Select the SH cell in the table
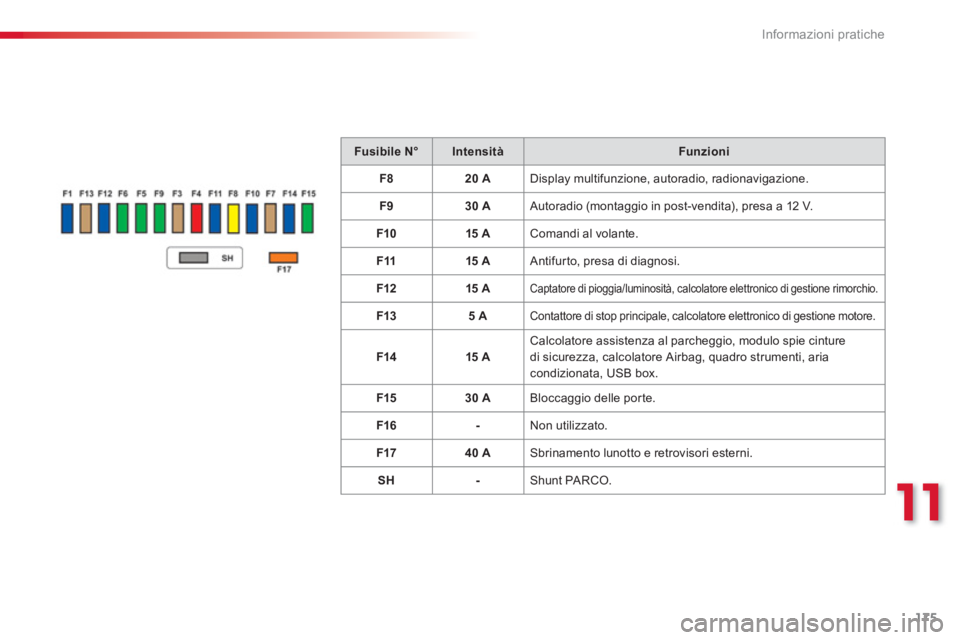The height and width of the screenshot is (640, 960). tap(386, 481)
